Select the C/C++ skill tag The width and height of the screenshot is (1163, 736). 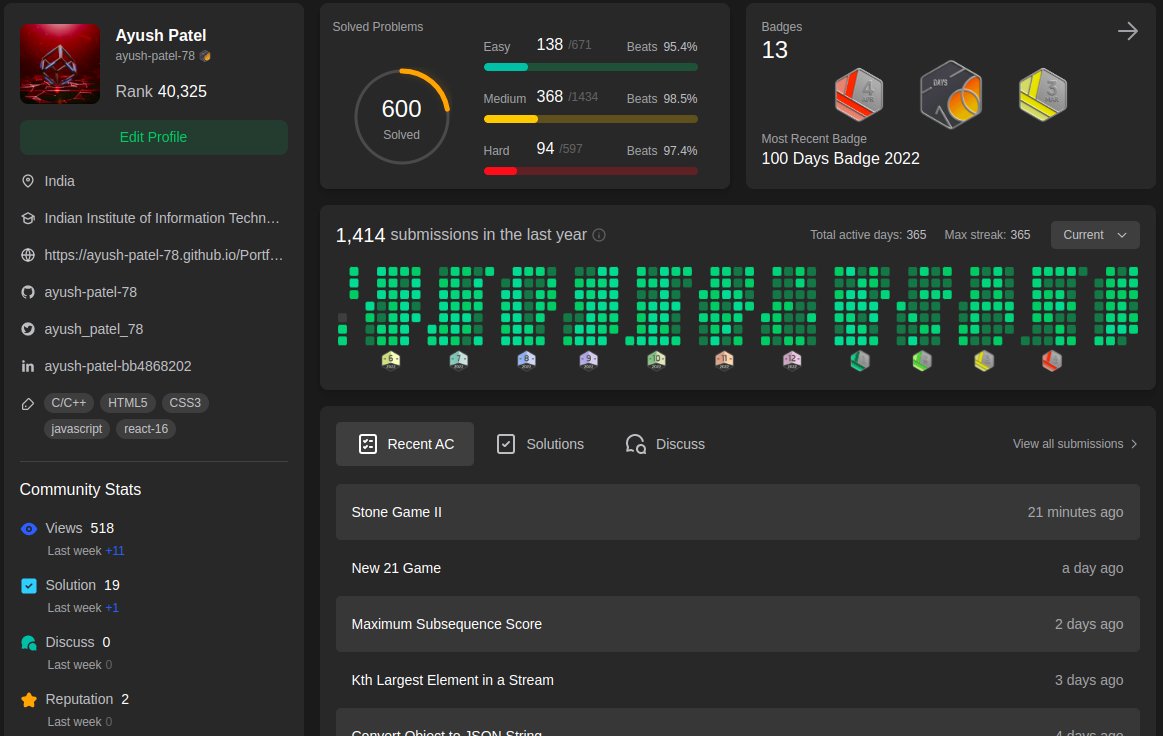[x=68, y=403]
